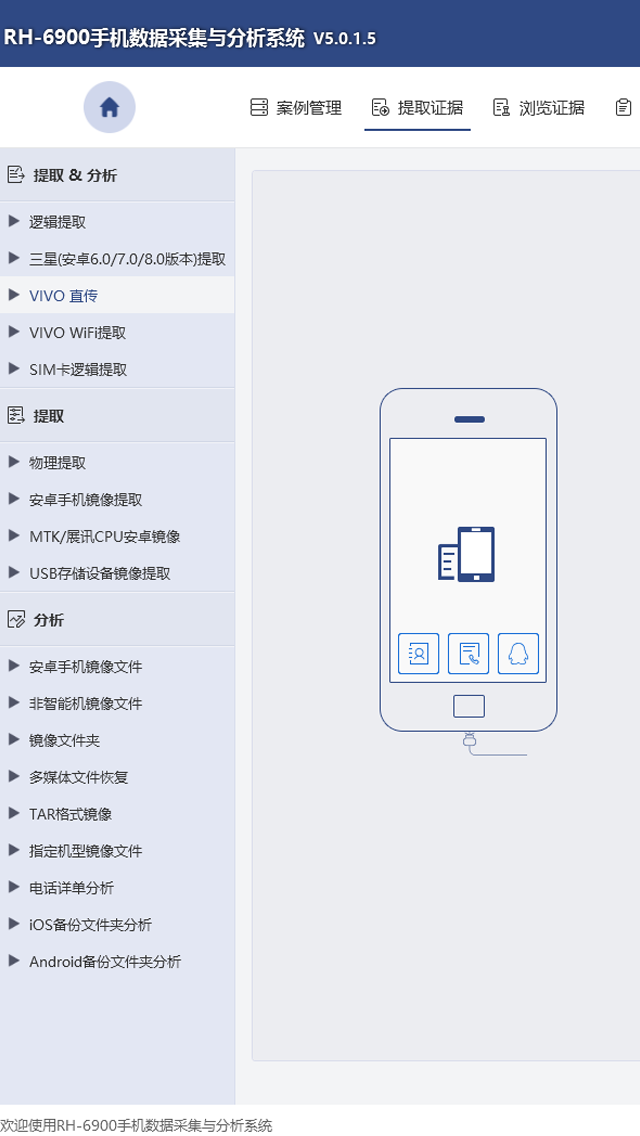Click the 提取 section header icon

(15, 416)
